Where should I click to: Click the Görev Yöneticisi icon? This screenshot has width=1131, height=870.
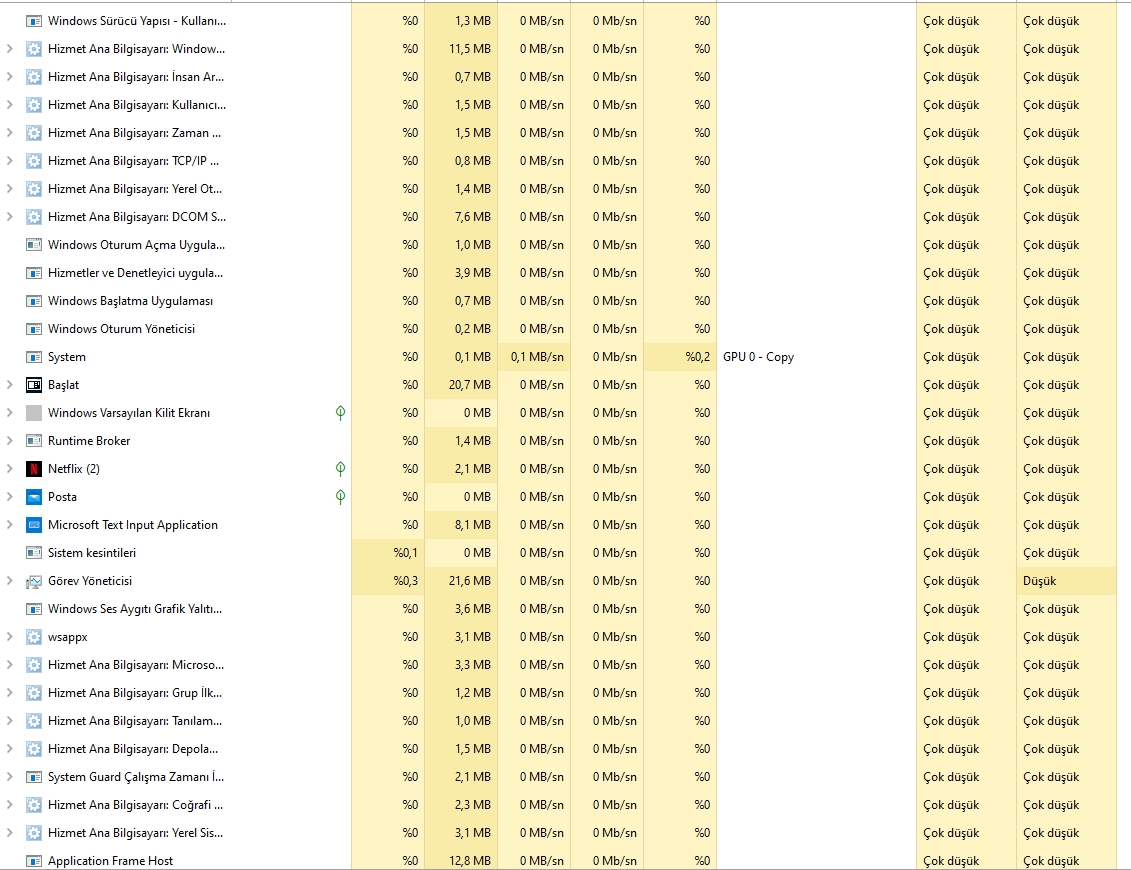pyautogui.click(x=34, y=581)
